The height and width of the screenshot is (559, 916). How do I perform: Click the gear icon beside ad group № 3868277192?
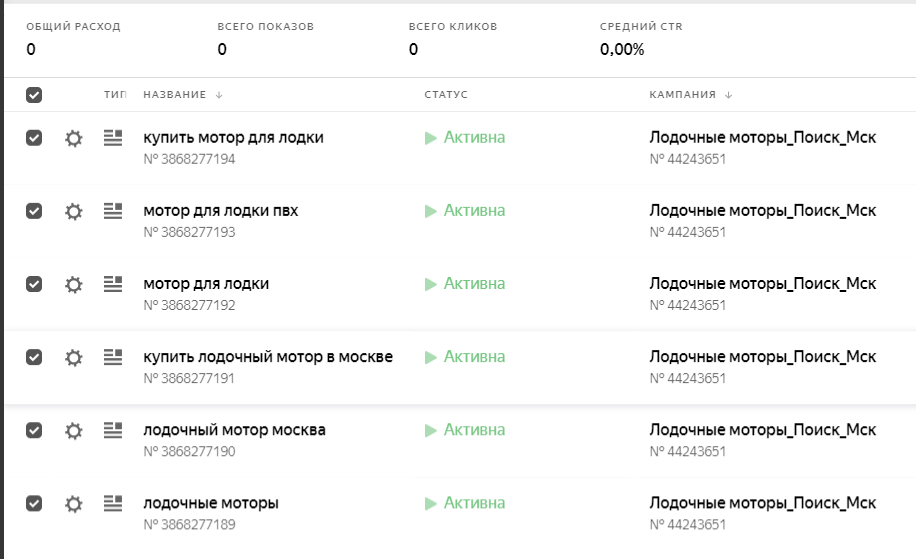(73, 284)
